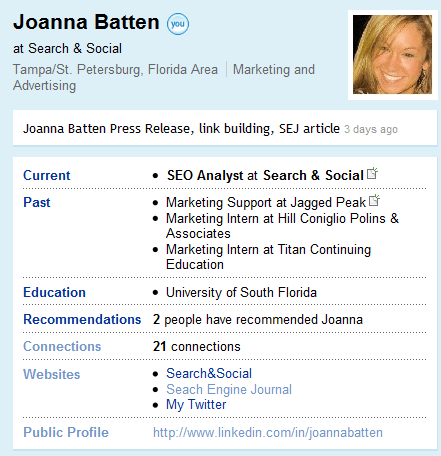Click the Recommendations section label
The width and height of the screenshot is (441, 456).
[82, 319]
